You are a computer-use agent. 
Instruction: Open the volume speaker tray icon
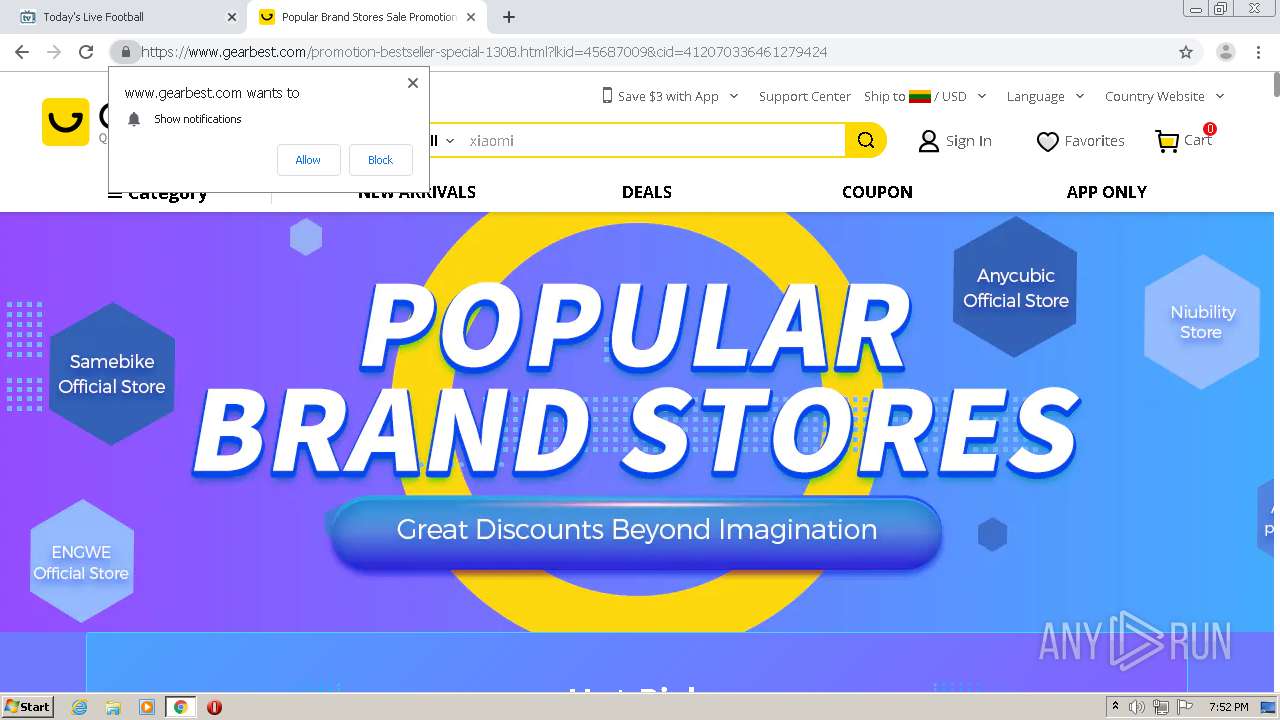(1137, 707)
